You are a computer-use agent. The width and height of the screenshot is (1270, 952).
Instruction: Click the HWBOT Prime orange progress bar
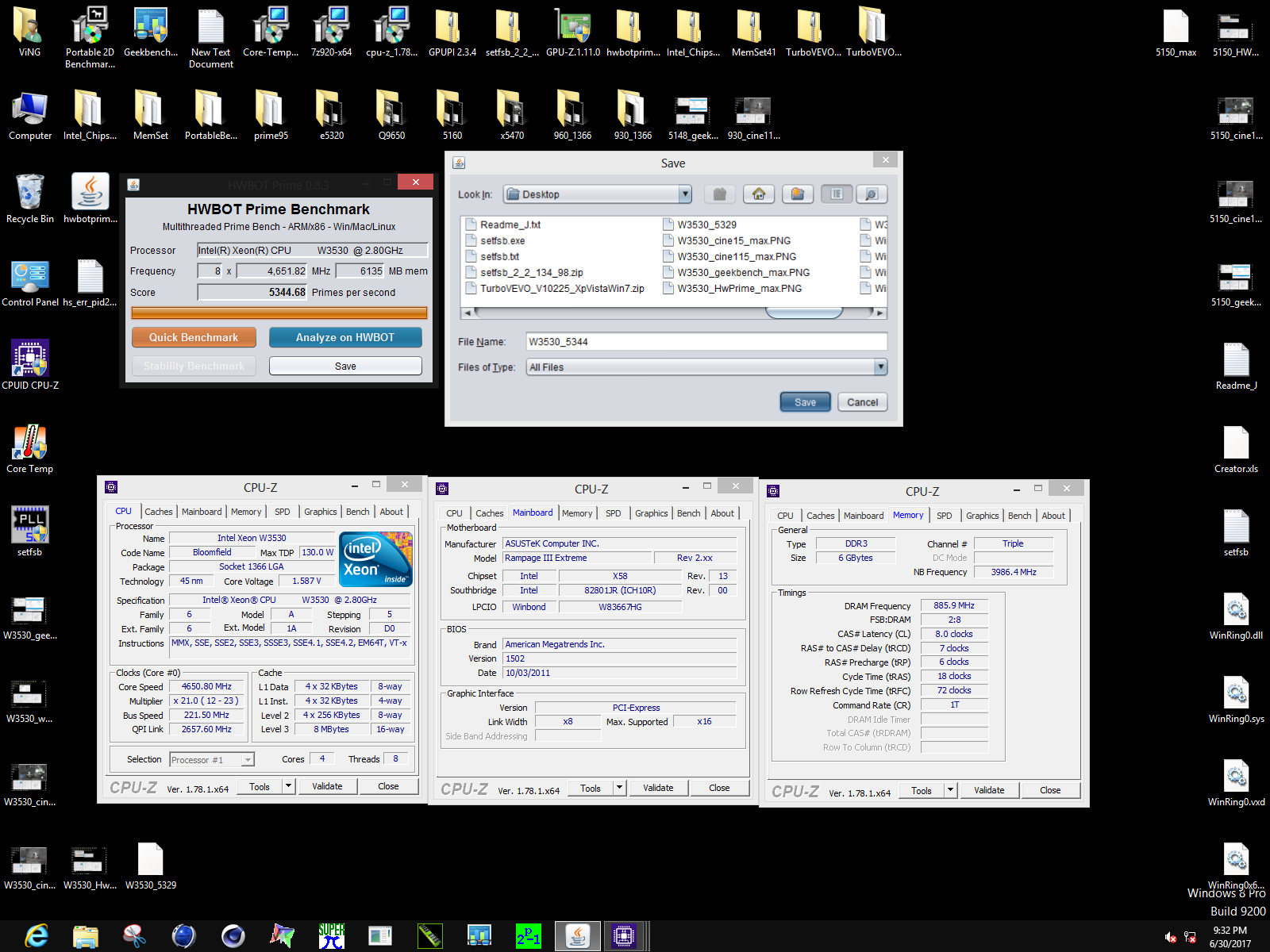tap(279, 313)
